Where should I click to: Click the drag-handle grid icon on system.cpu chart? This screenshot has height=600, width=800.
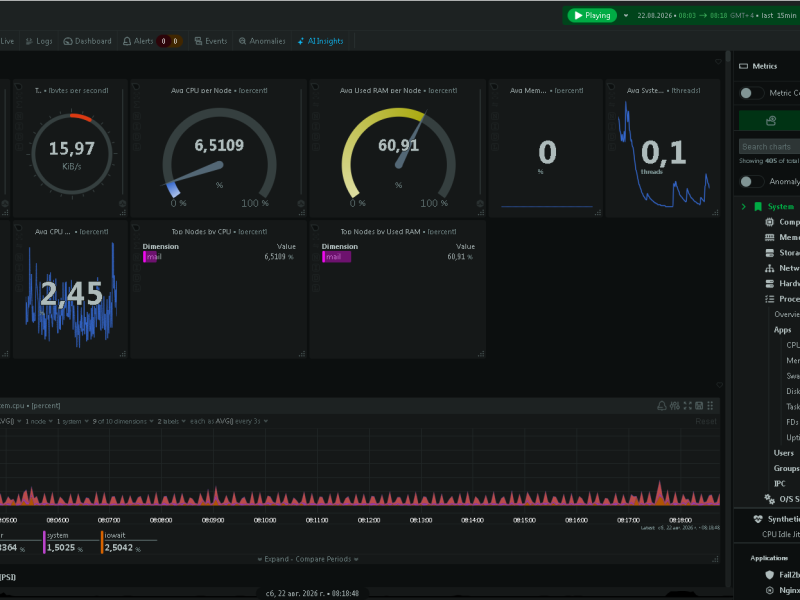tap(710, 406)
